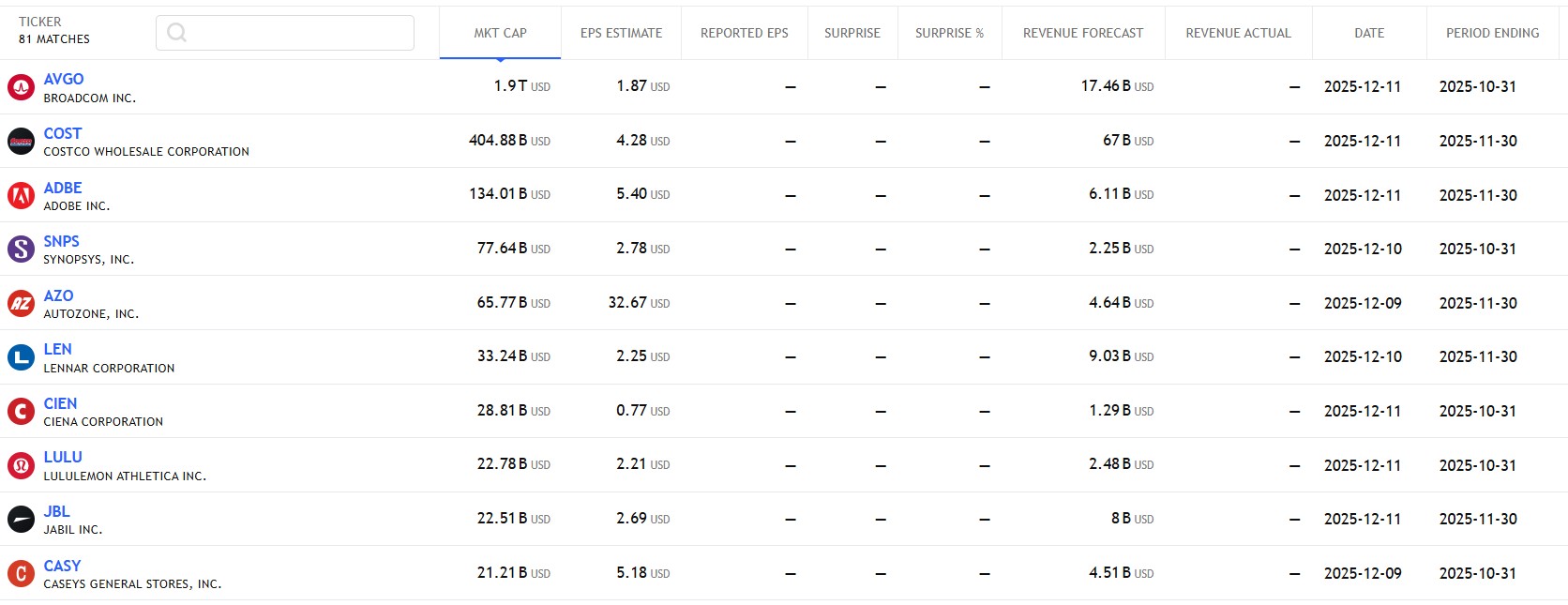Select the PERIOD ENDING column header

pyautogui.click(x=1492, y=33)
